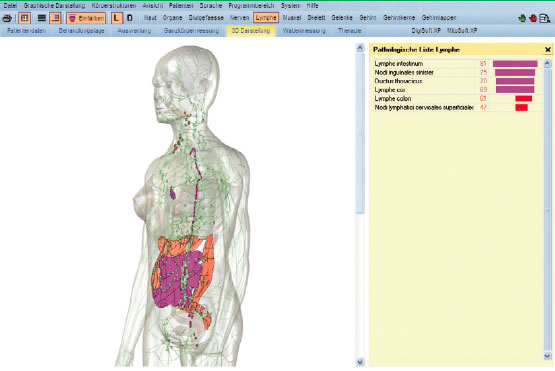Click the green hand icon
The width and height of the screenshot is (555, 371).
point(522,18)
